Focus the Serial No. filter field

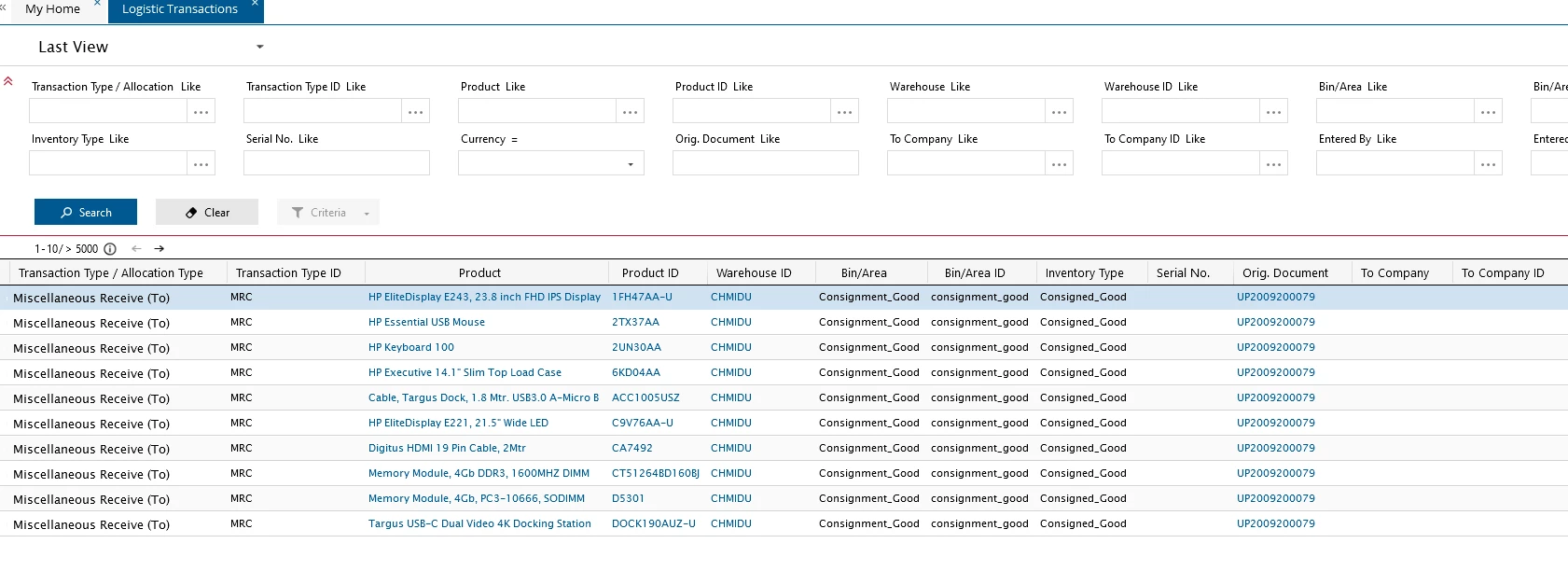click(x=337, y=163)
